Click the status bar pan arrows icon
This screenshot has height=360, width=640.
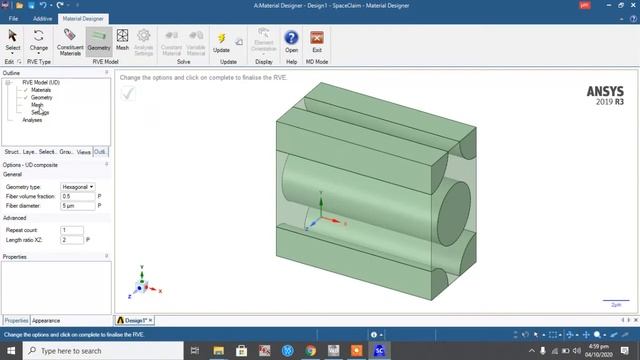(x=586, y=335)
